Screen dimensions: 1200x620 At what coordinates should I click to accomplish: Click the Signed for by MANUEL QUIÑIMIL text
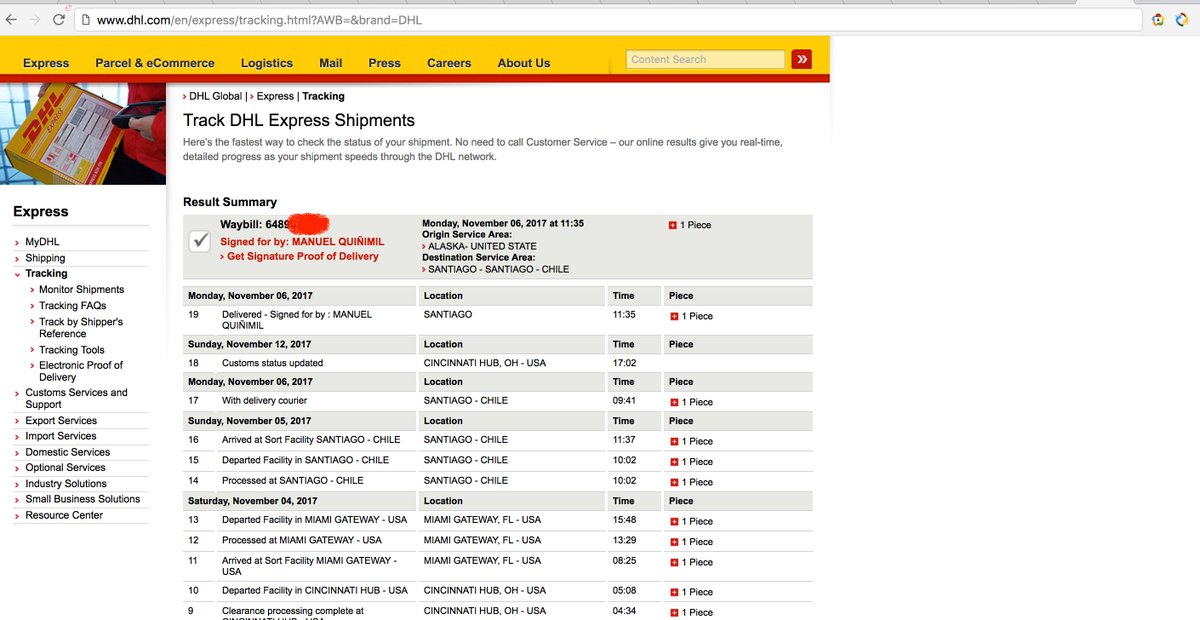[302, 242]
